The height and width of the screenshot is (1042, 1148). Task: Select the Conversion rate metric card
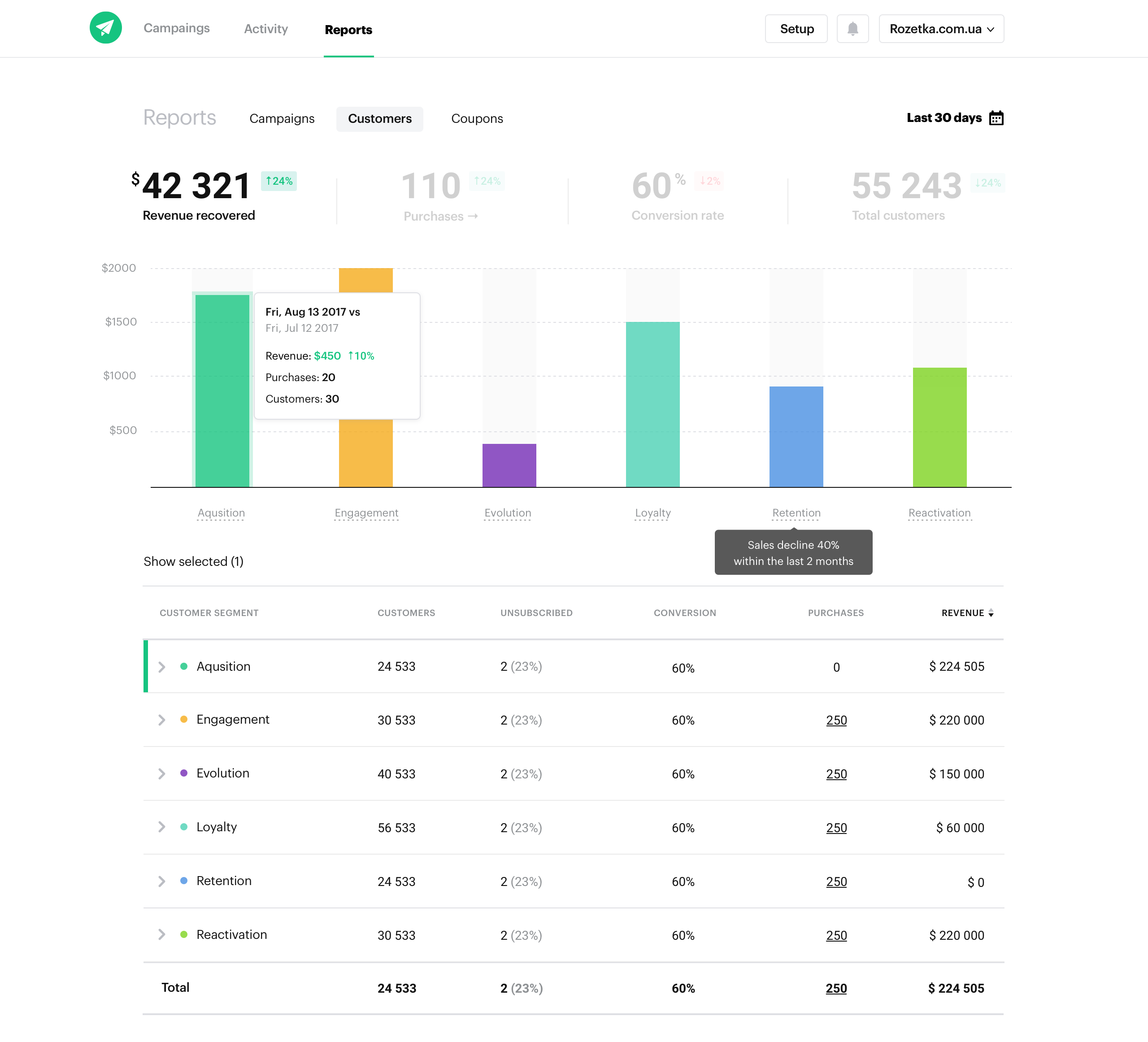pos(677,196)
